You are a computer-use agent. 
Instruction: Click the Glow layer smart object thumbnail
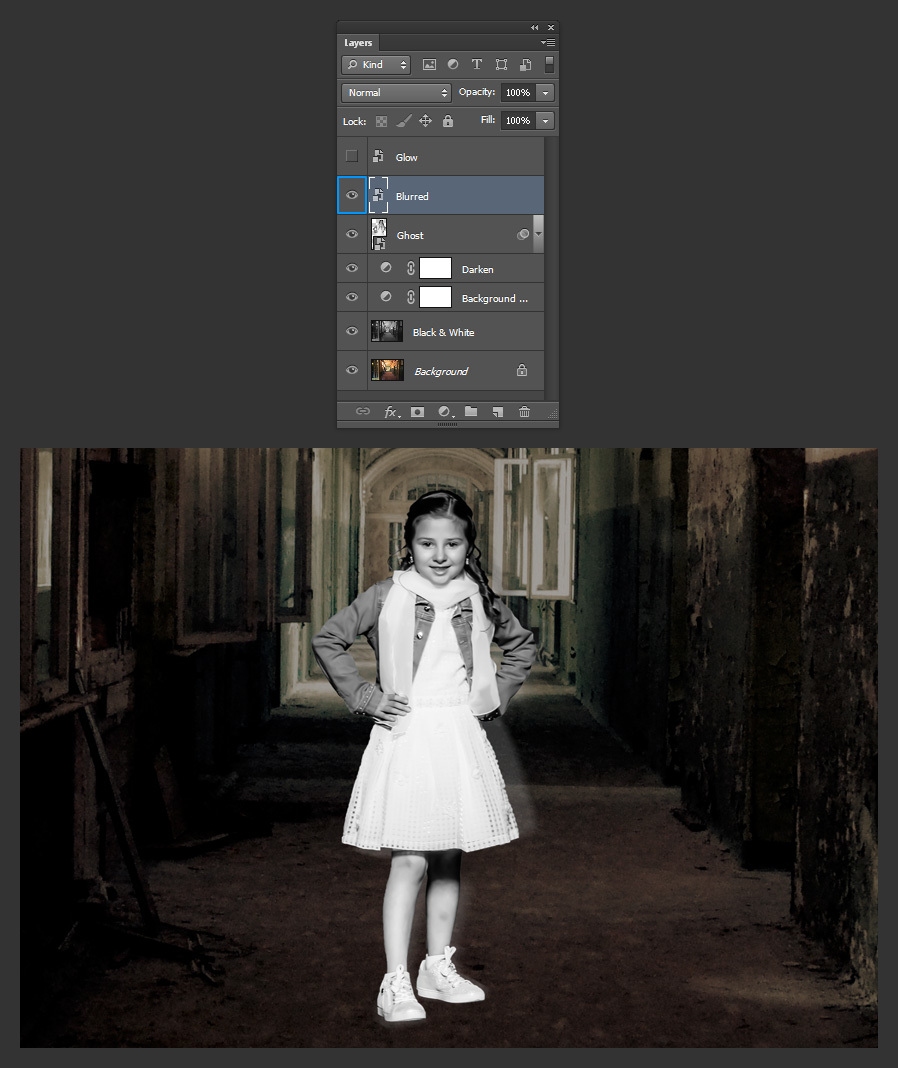[379, 156]
